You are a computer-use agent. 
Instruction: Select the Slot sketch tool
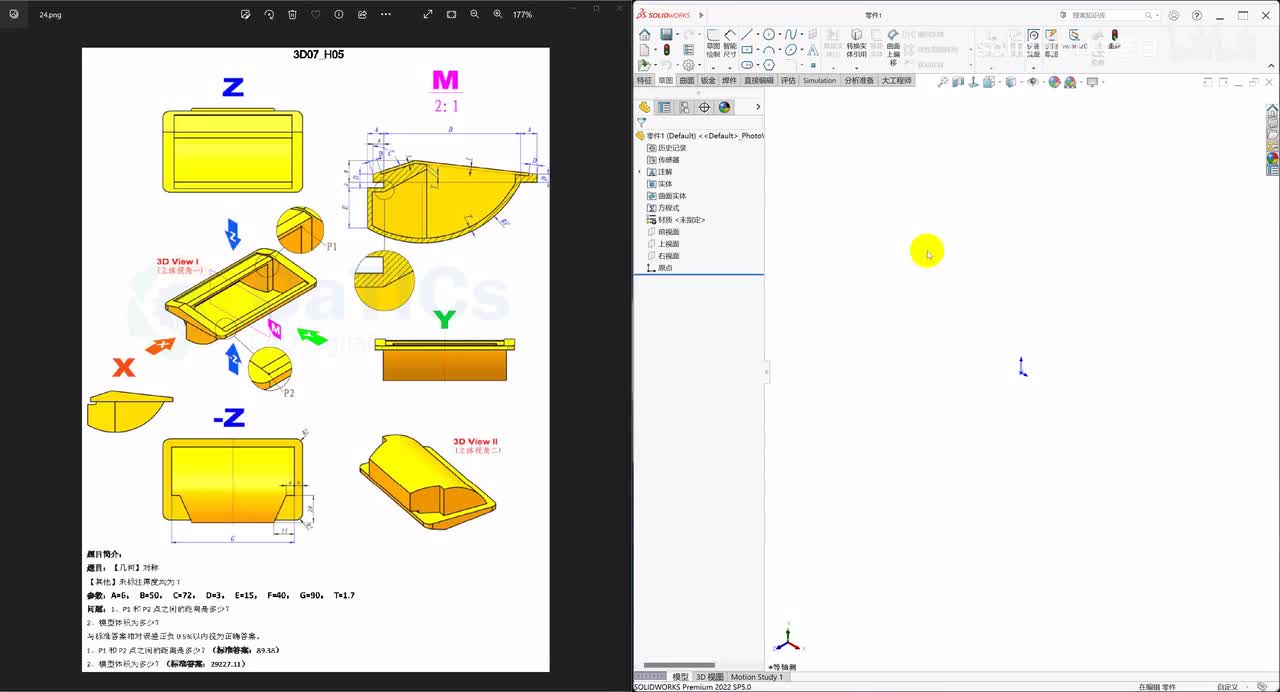coord(746,65)
